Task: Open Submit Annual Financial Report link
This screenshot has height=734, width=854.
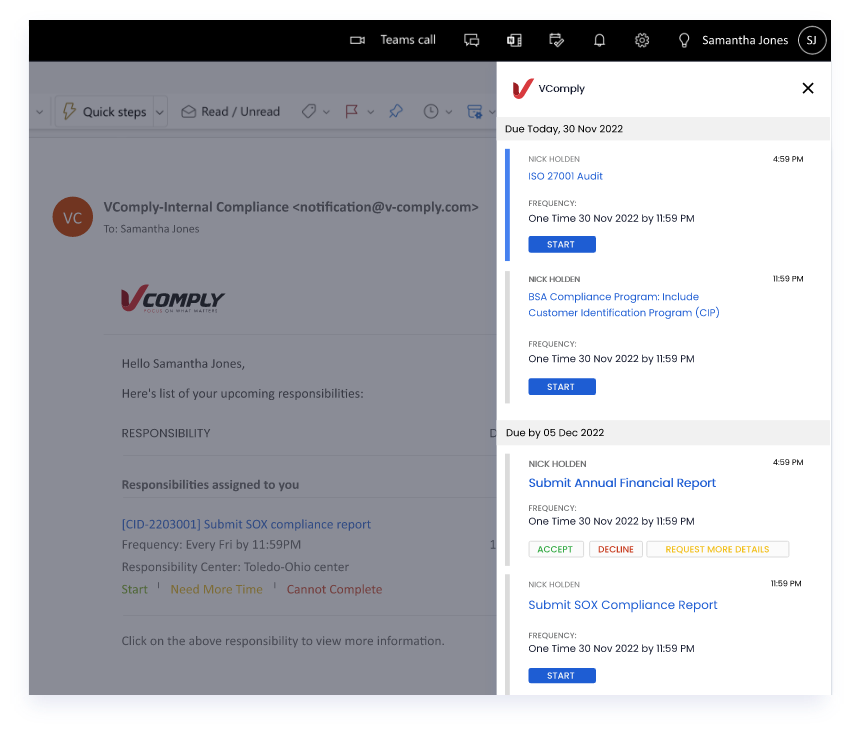Action: [x=622, y=483]
